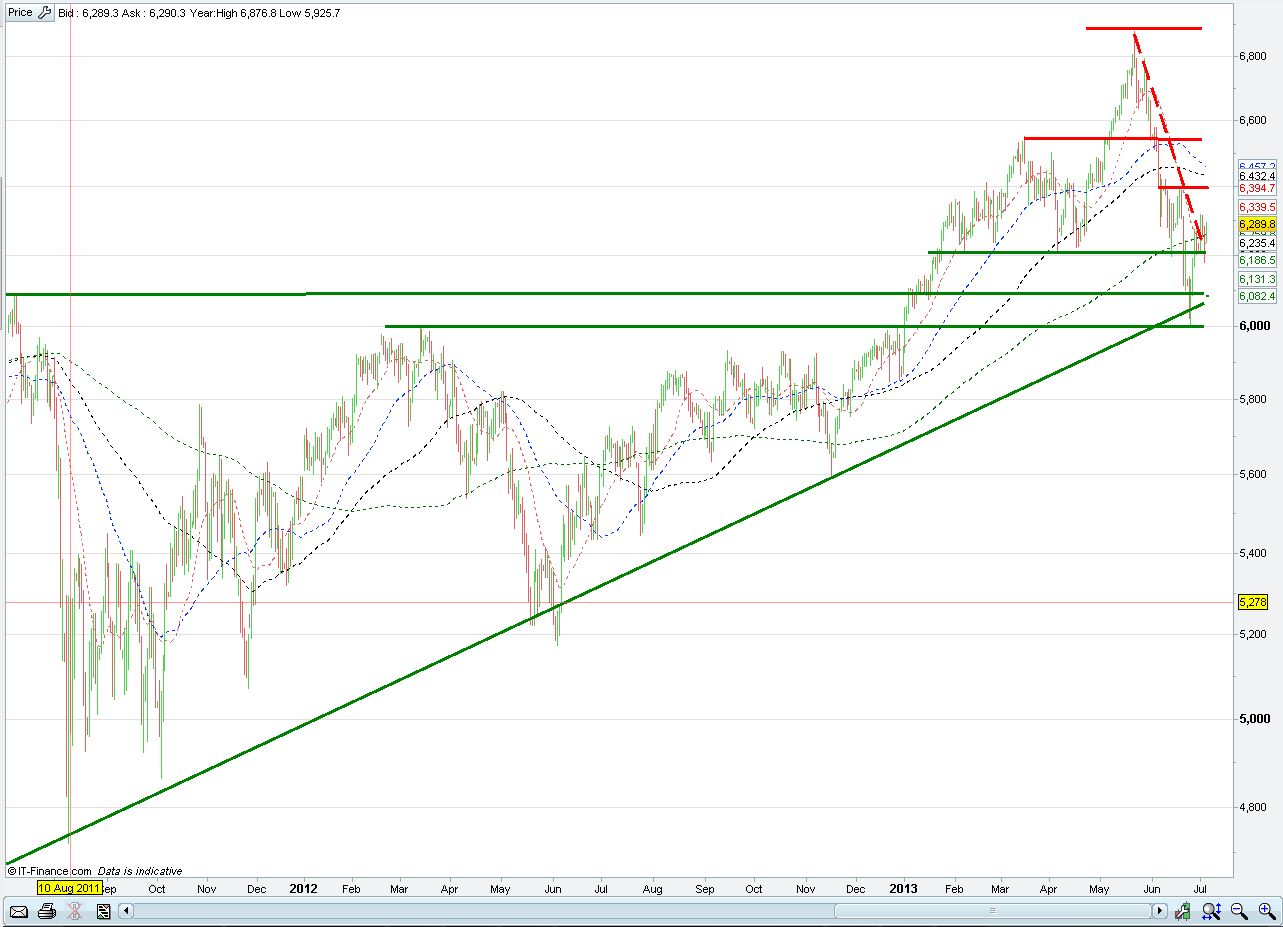
Task: Print the chart using printer icon
Action: coord(46,911)
